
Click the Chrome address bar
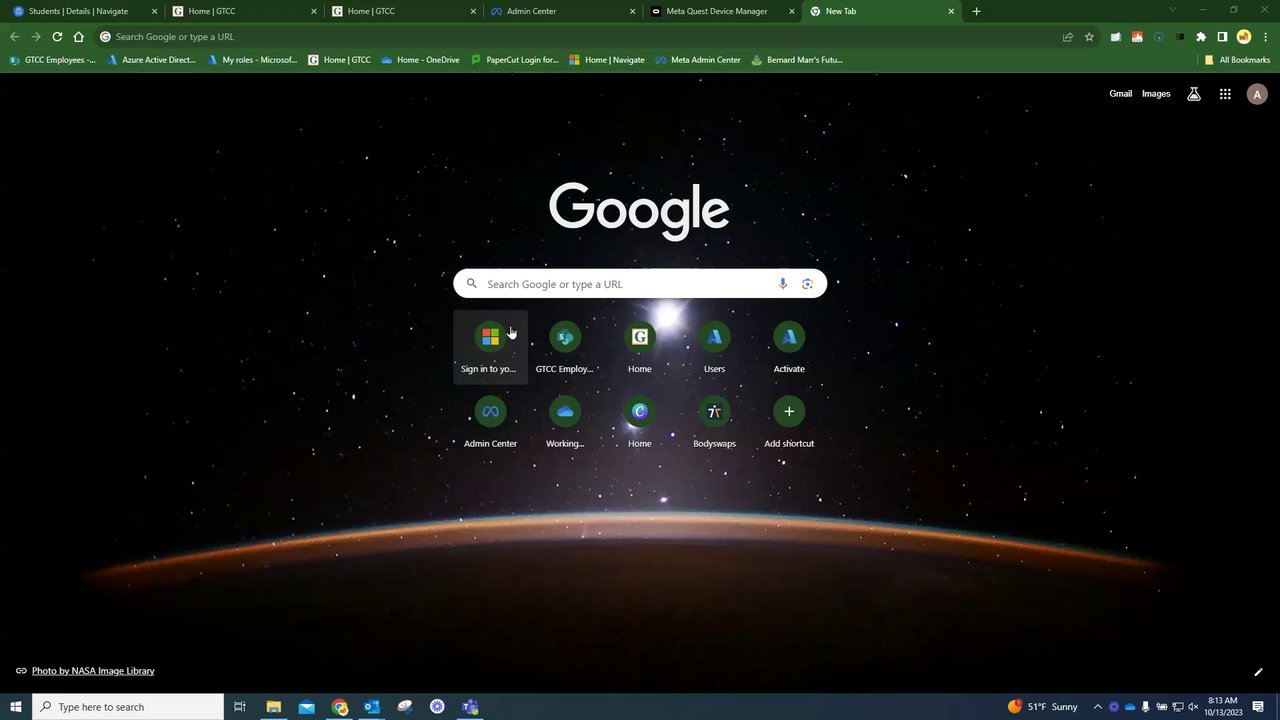click(x=576, y=37)
